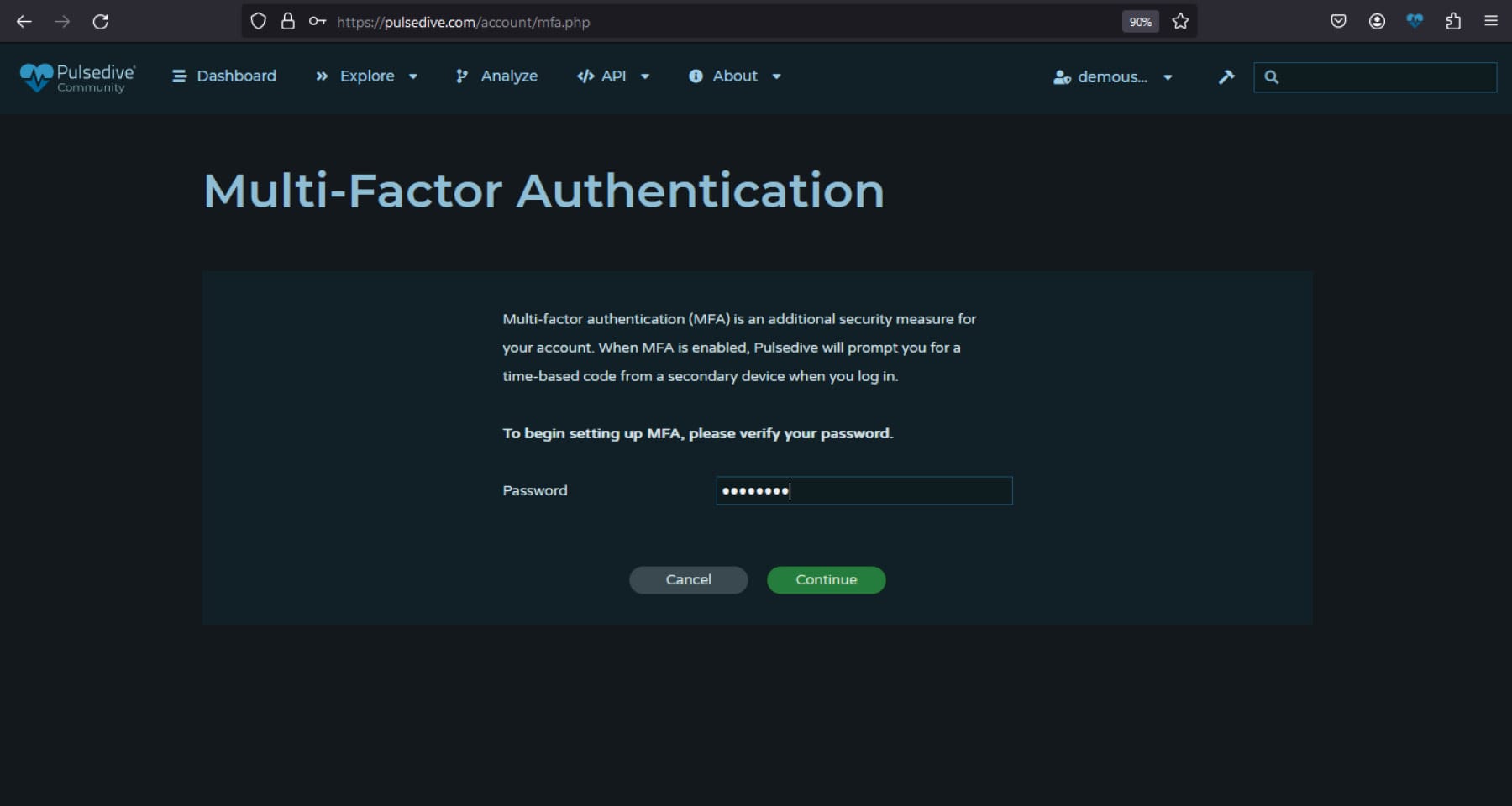
Task: Open the Pulsedive browser extension
Action: 1415,22
